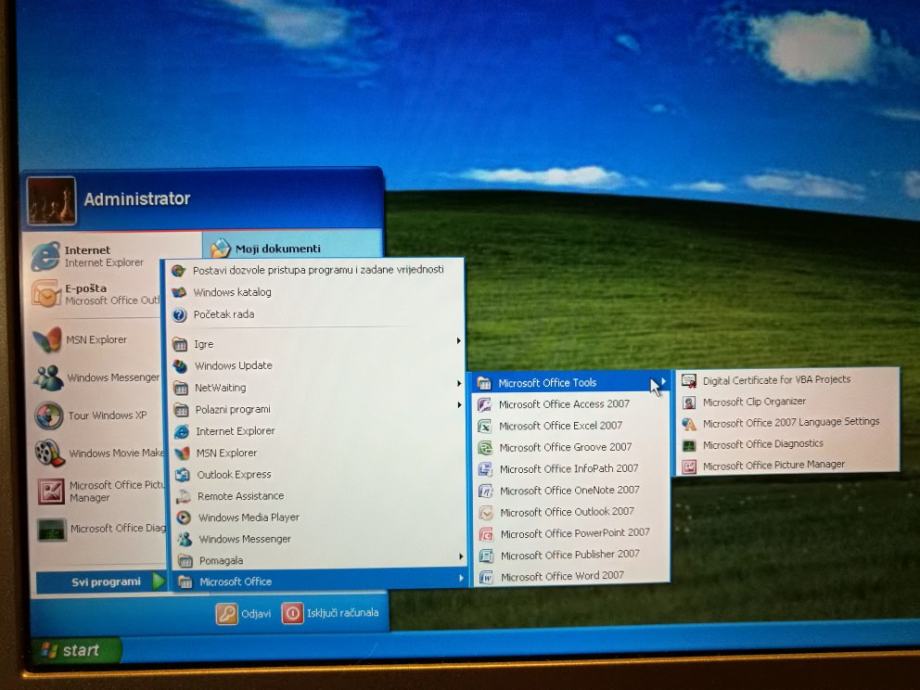920x690 pixels.
Task: Click the Polazni programi folder icon
Action: click(181, 410)
